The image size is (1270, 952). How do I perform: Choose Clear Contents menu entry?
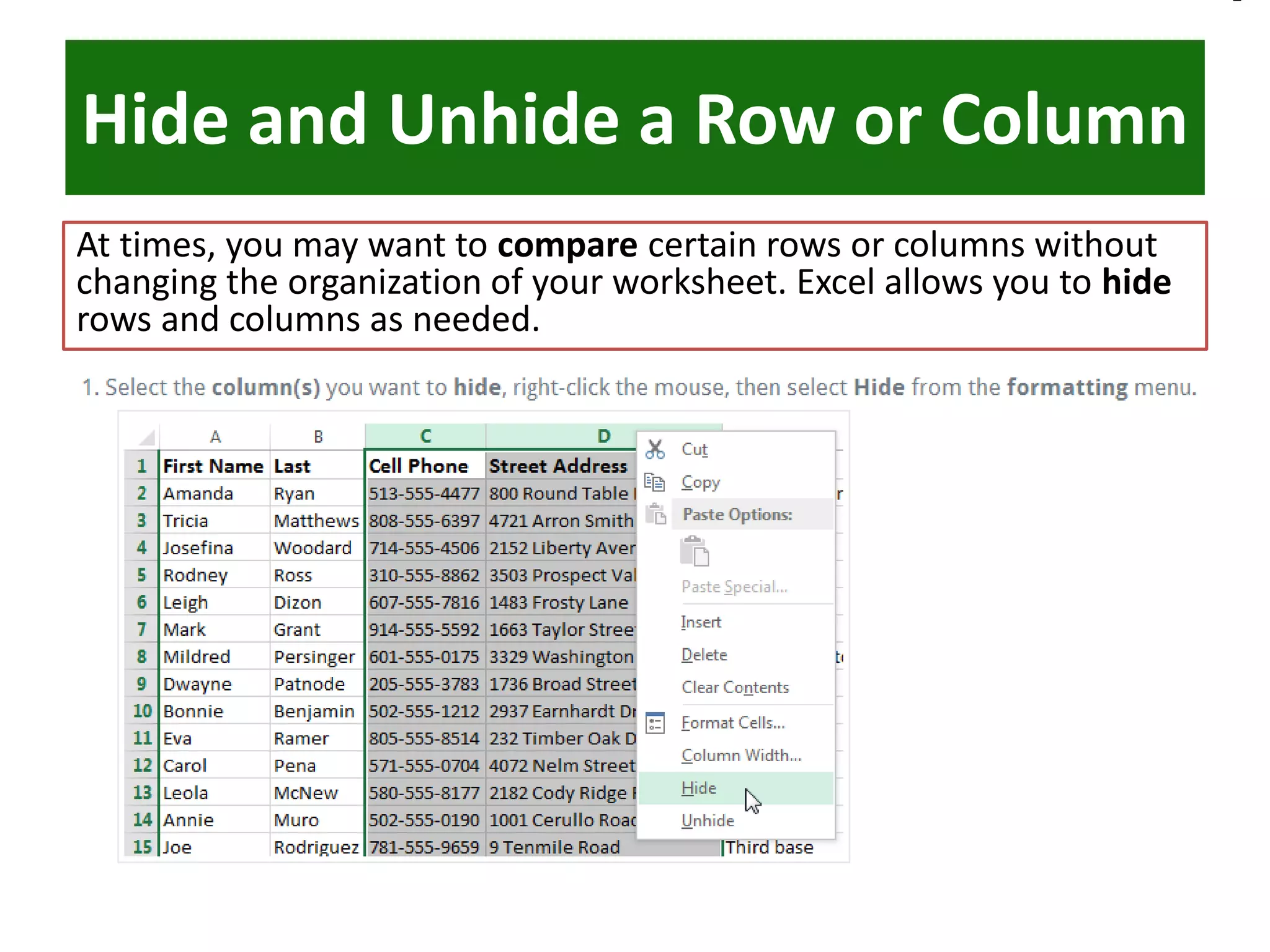(x=735, y=687)
